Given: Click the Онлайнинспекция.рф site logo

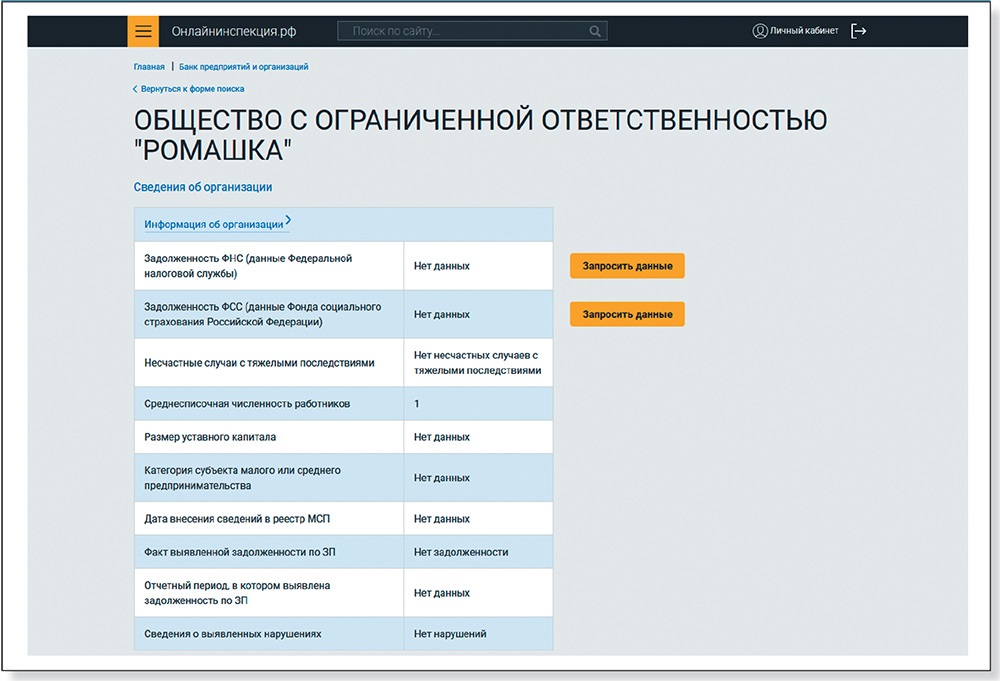Looking at the screenshot, I should 233,31.
